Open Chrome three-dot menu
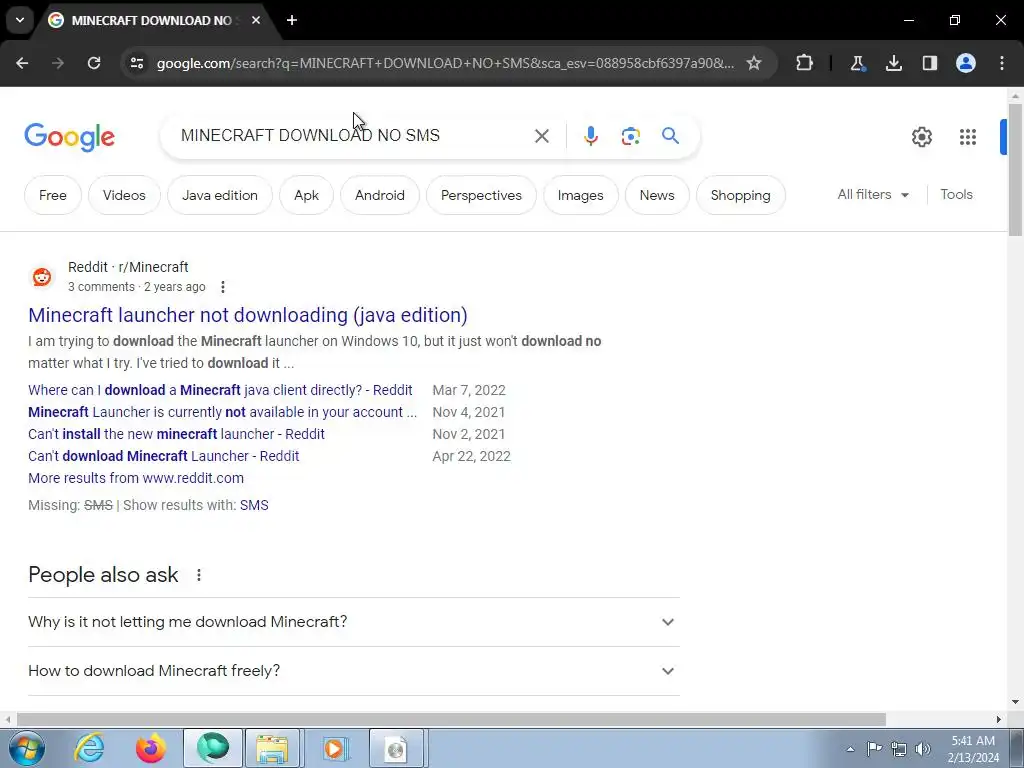This screenshot has height=768, width=1024. click(1002, 63)
